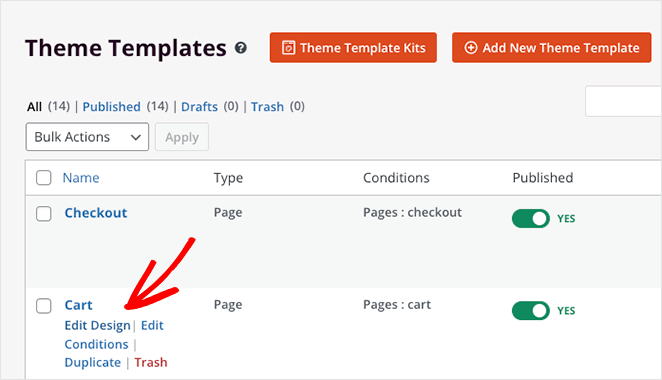
Task: Tick the select-all checkbox in header
Action: click(x=44, y=178)
